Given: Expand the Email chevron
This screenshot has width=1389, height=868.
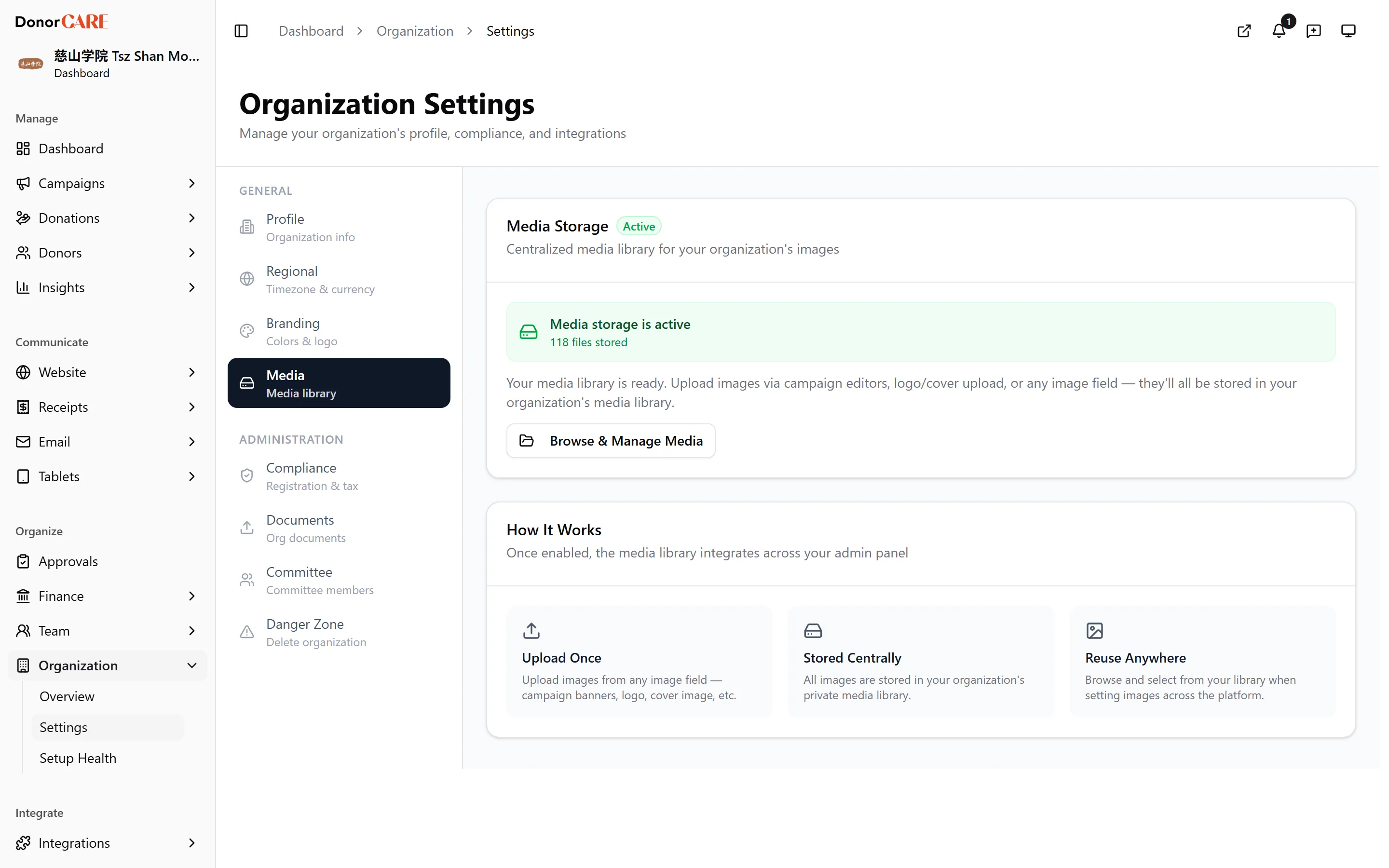Looking at the screenshot, I should 191,442.
